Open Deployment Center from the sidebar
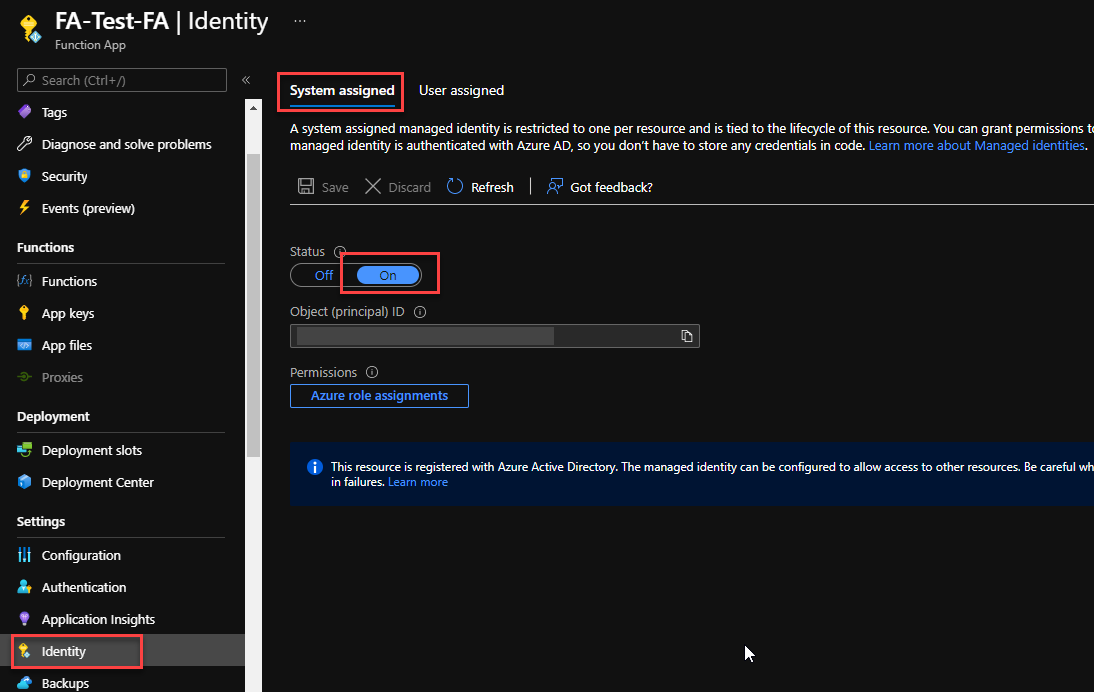Viewport: 1094px width, 692px height. click(97, 482)
